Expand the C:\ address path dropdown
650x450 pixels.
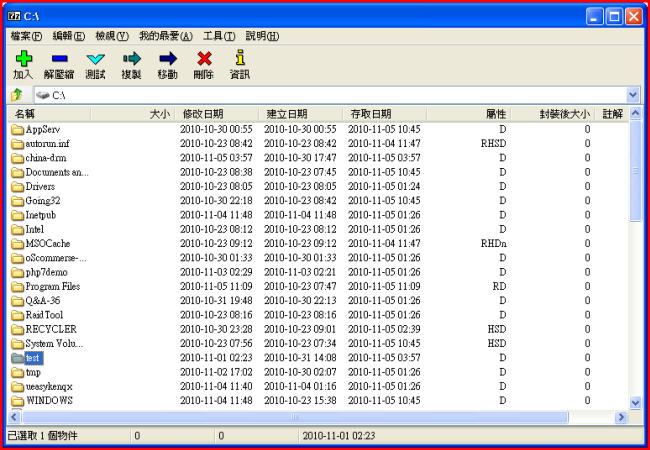pyautogui.click(x=632, y=95)
